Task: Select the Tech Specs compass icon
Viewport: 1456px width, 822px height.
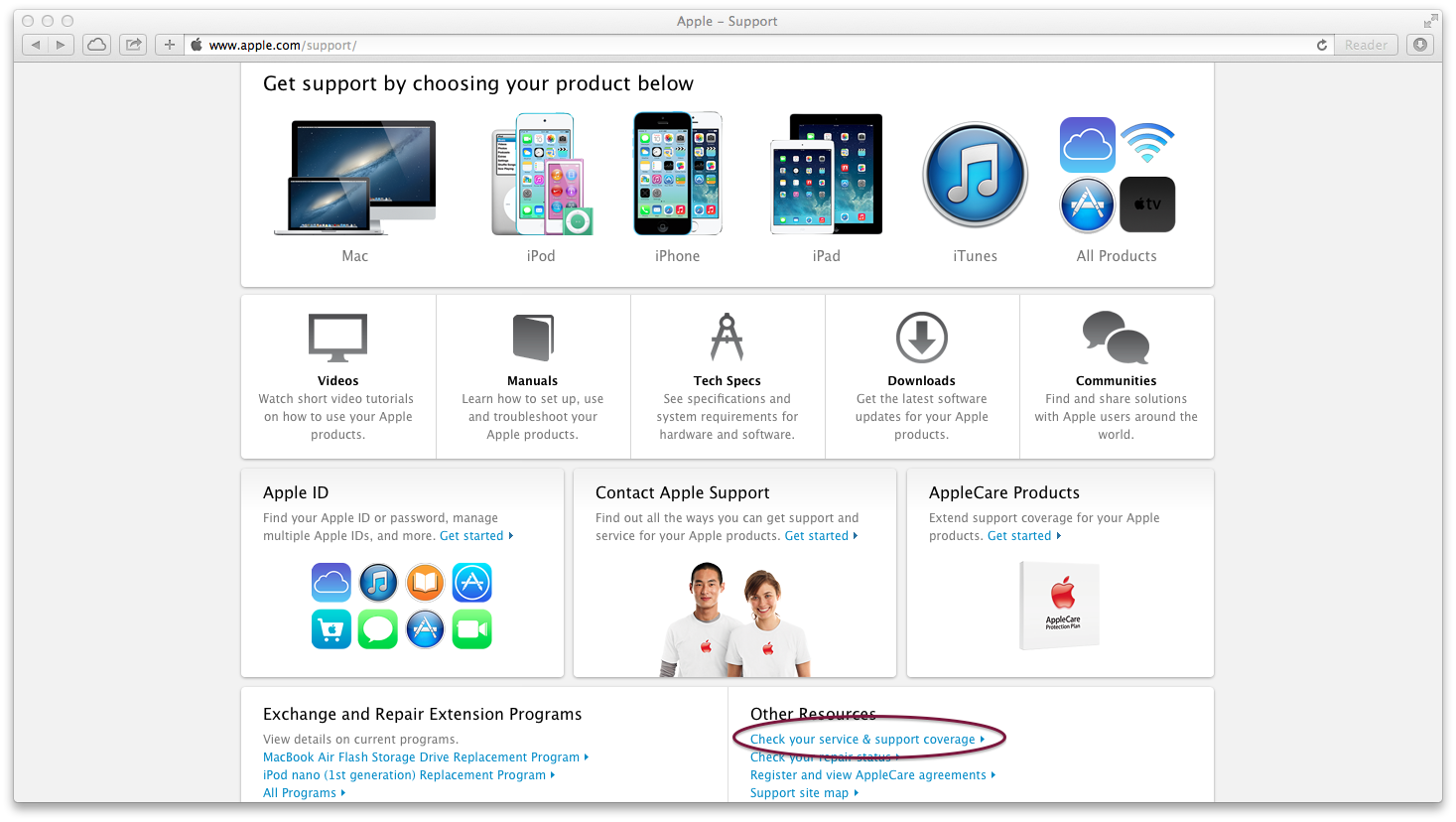Action: (x=727, y=337)
